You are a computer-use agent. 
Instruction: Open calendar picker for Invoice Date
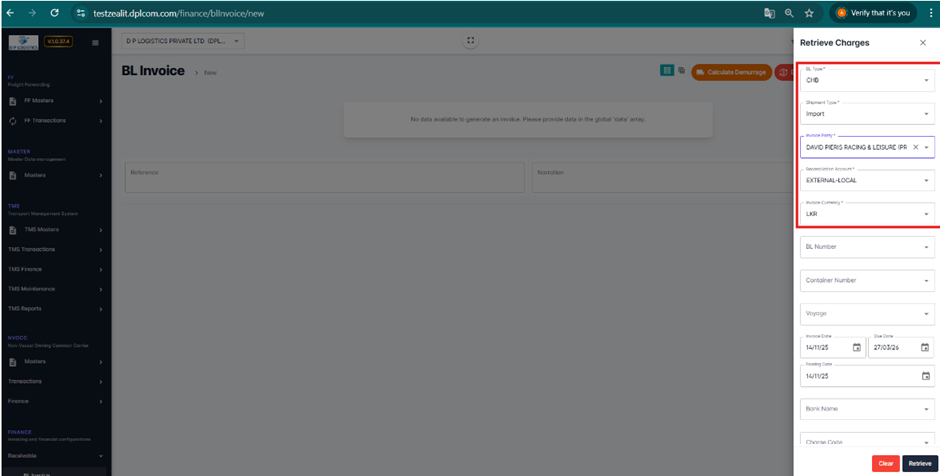(x=856, y=348)
